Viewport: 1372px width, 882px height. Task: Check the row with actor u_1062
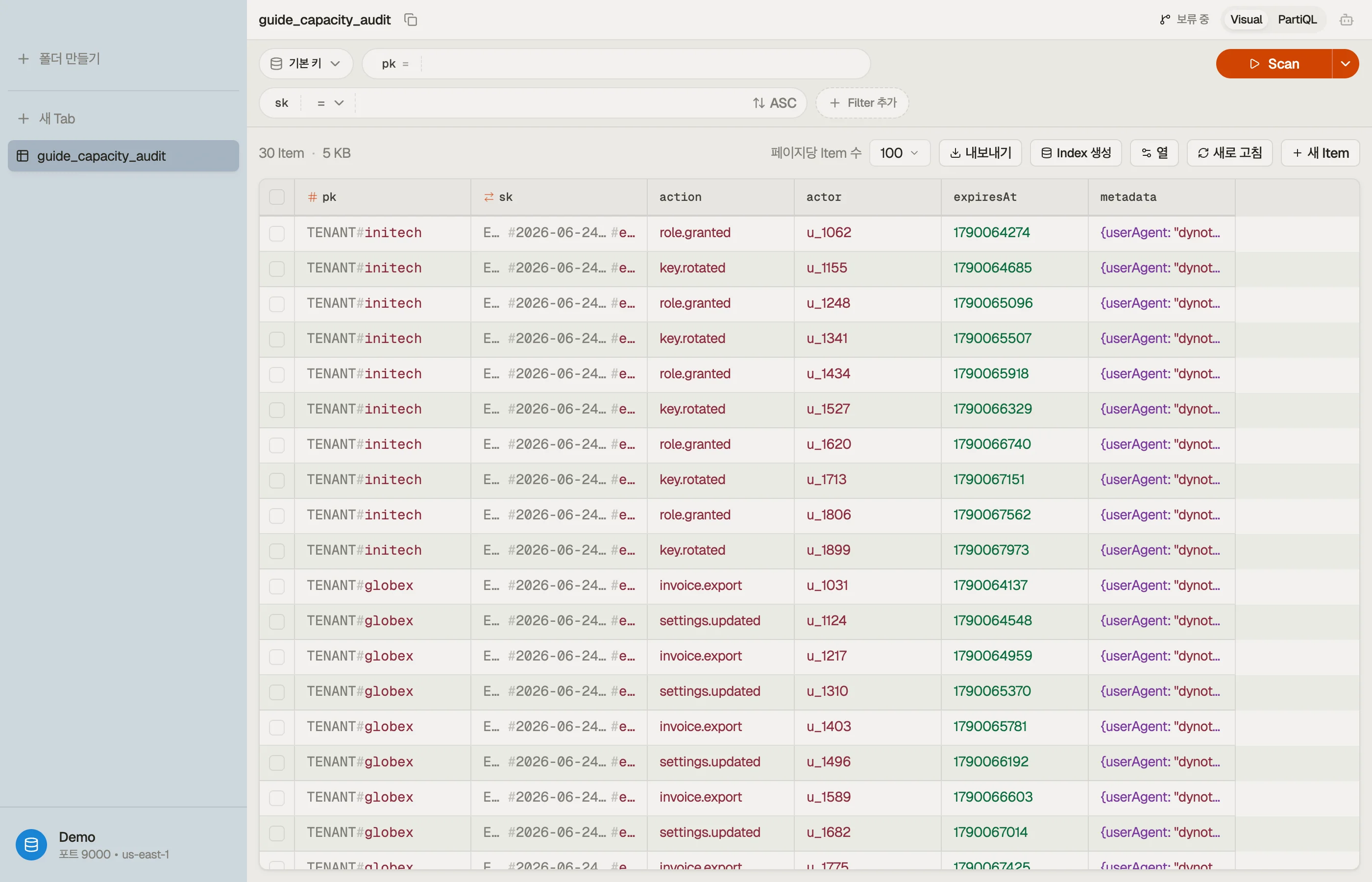coord(276,233)
